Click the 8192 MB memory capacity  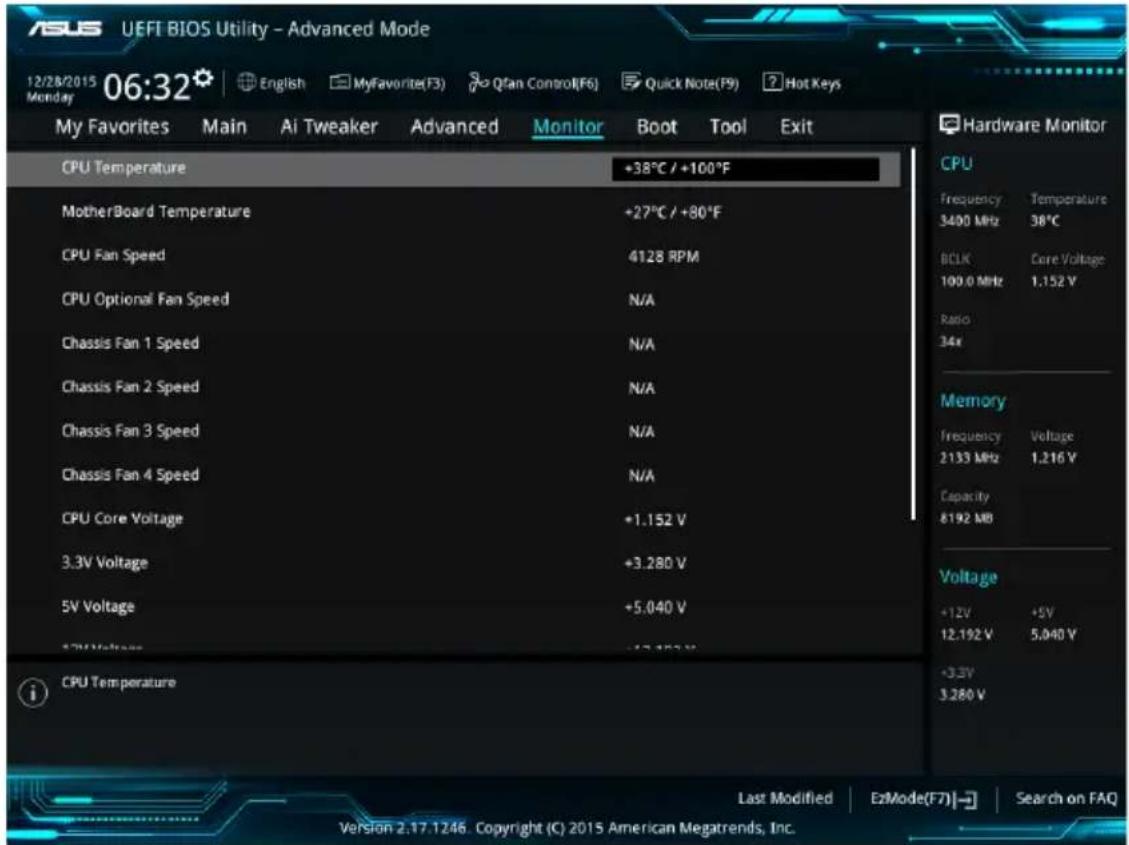point(966,518)
